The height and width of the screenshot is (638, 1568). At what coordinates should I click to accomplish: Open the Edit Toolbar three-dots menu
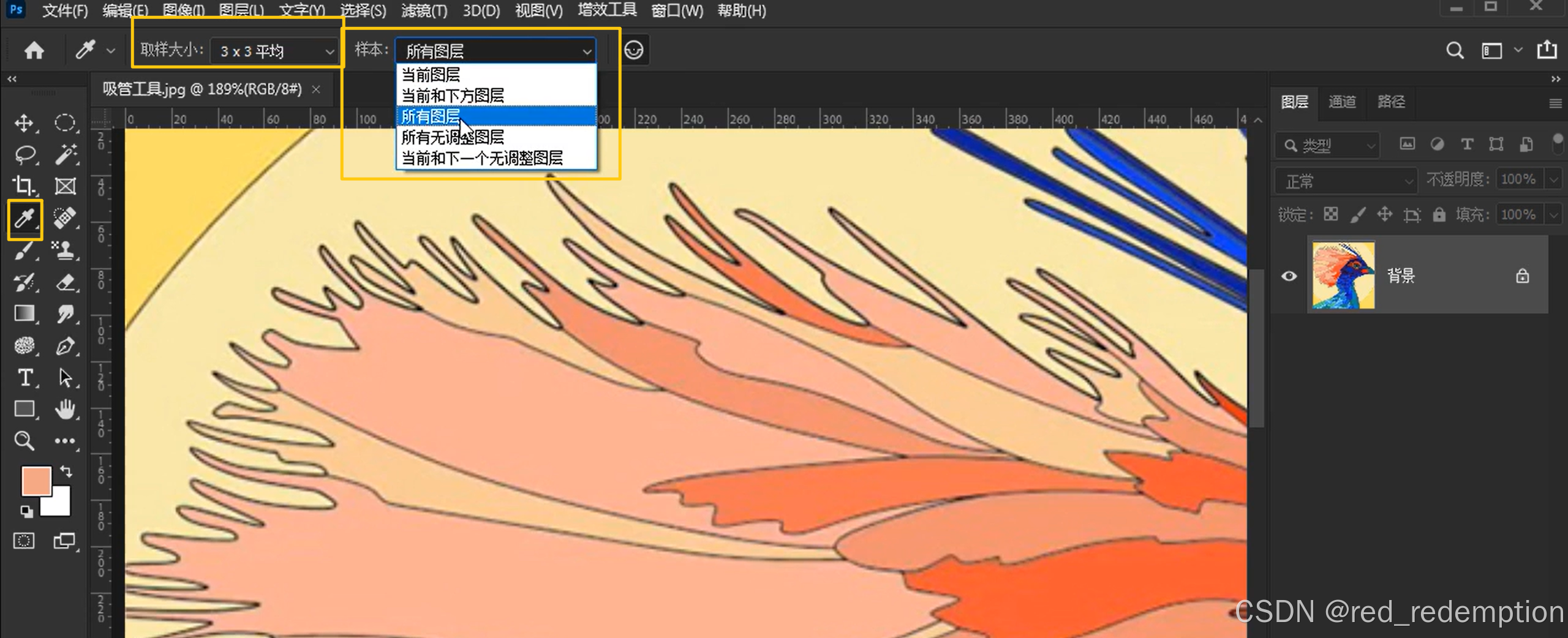[65, 441]
